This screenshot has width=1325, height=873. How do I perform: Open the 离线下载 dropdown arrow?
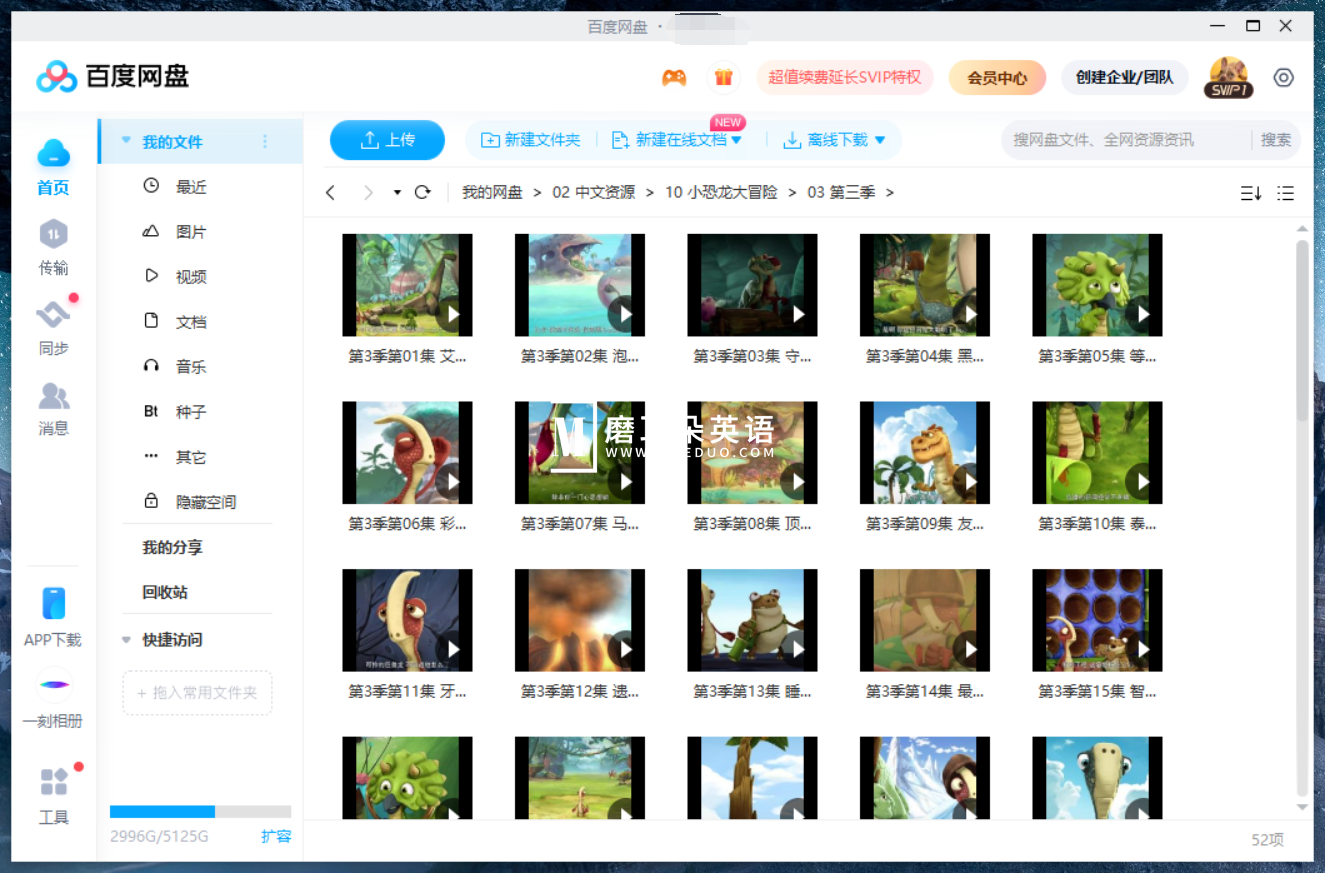pos(880,140)
